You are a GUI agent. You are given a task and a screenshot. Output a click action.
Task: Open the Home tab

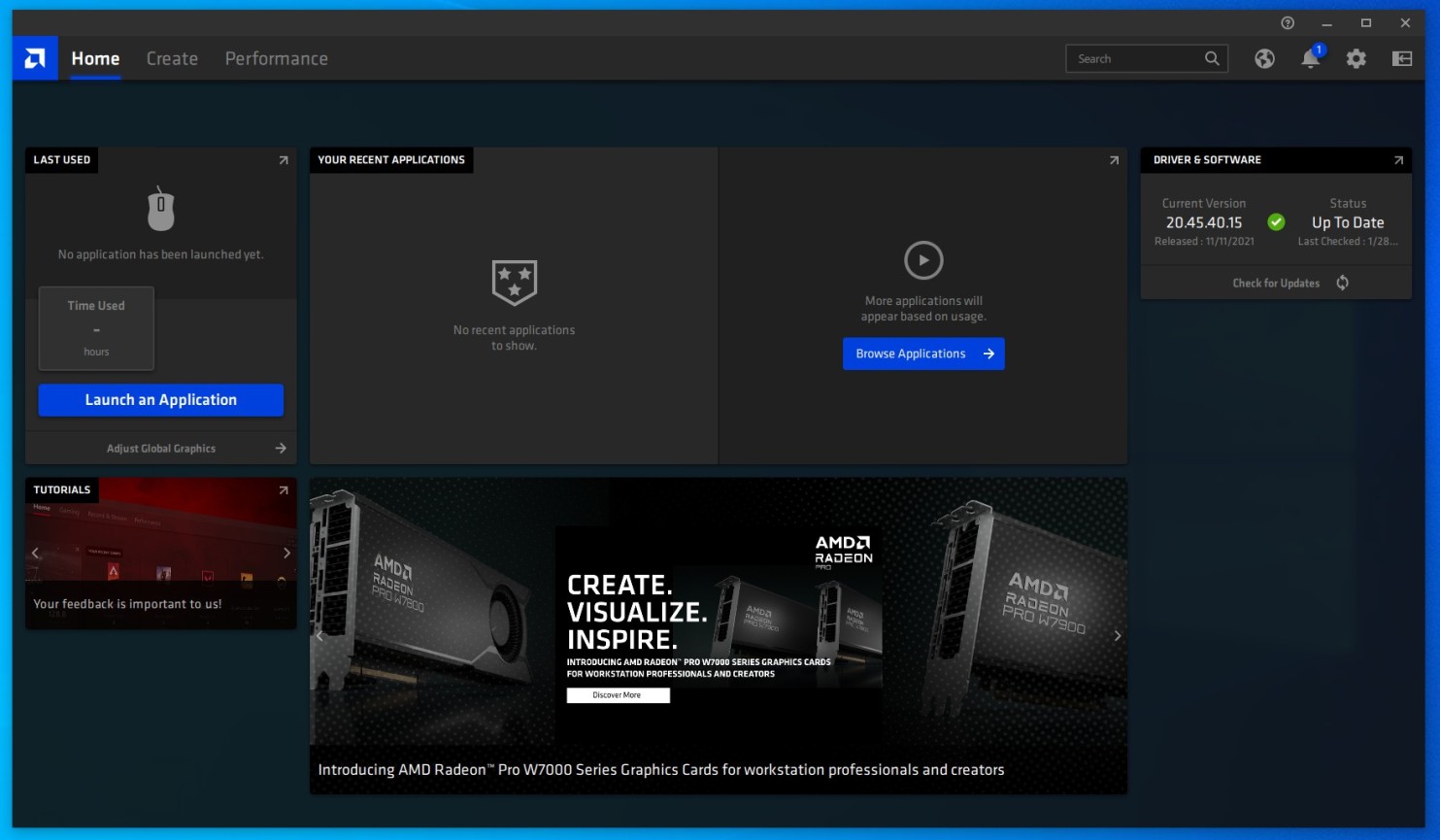(95, 58)
